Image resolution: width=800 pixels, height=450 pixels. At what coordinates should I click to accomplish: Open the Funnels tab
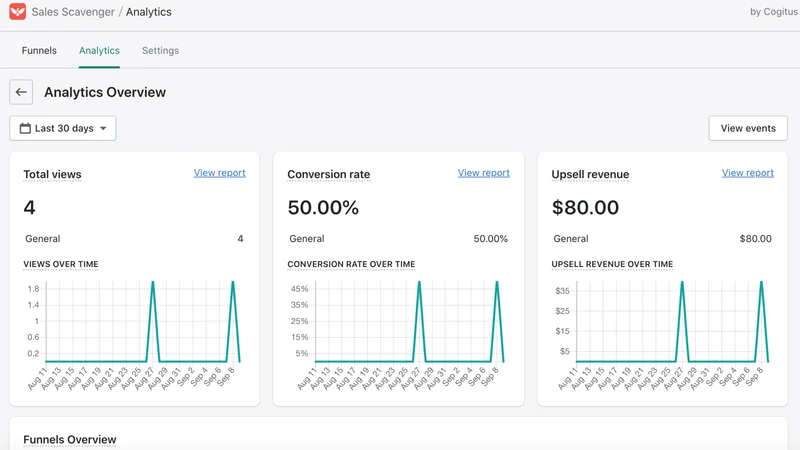tap(39, 51)
